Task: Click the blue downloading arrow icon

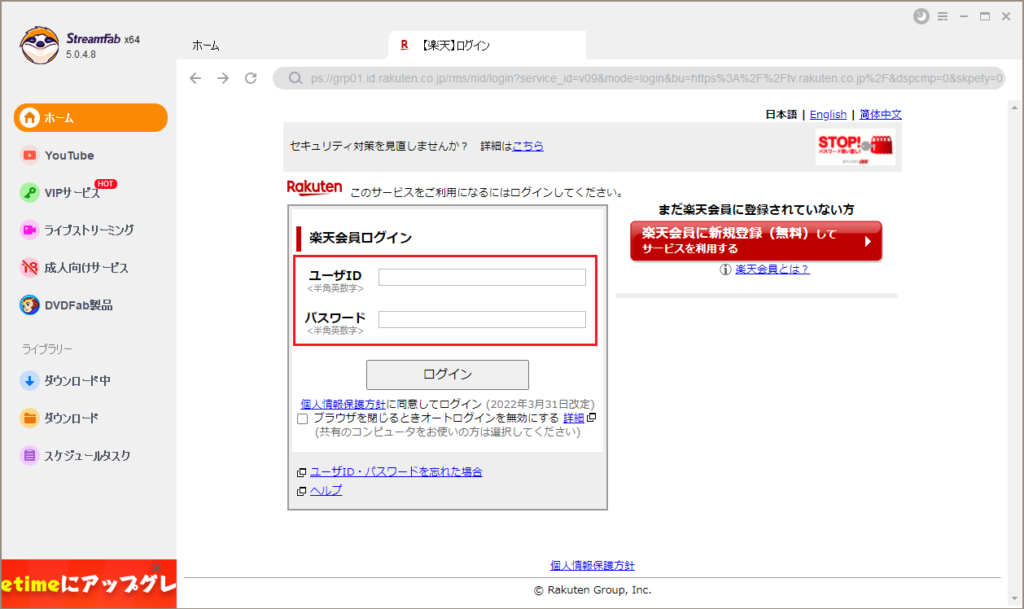Action: [29, 381]
